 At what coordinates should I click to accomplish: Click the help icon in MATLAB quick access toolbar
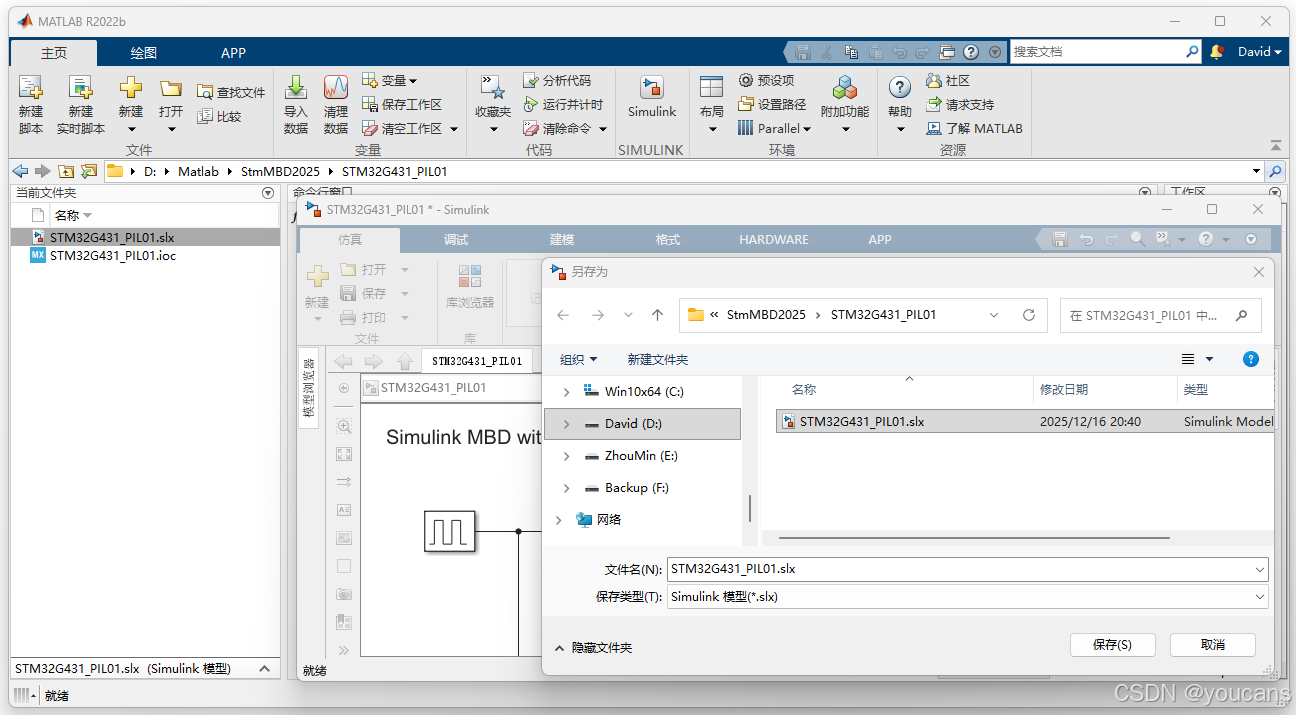[971, 52]
